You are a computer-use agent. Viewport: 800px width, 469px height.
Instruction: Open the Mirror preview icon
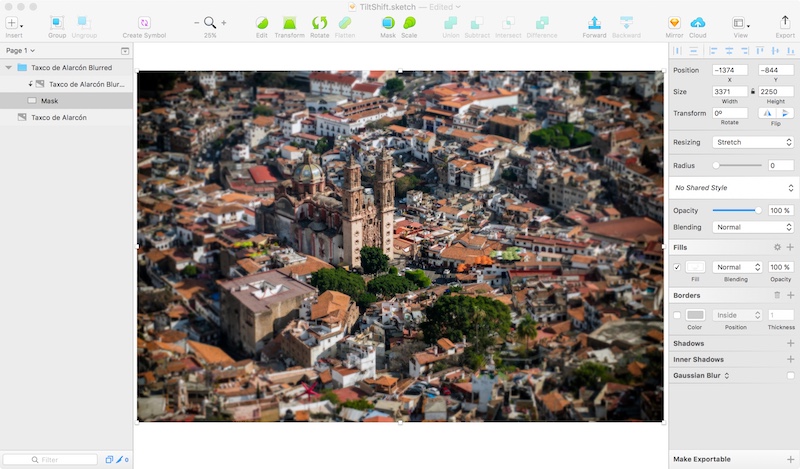[674, 22]
